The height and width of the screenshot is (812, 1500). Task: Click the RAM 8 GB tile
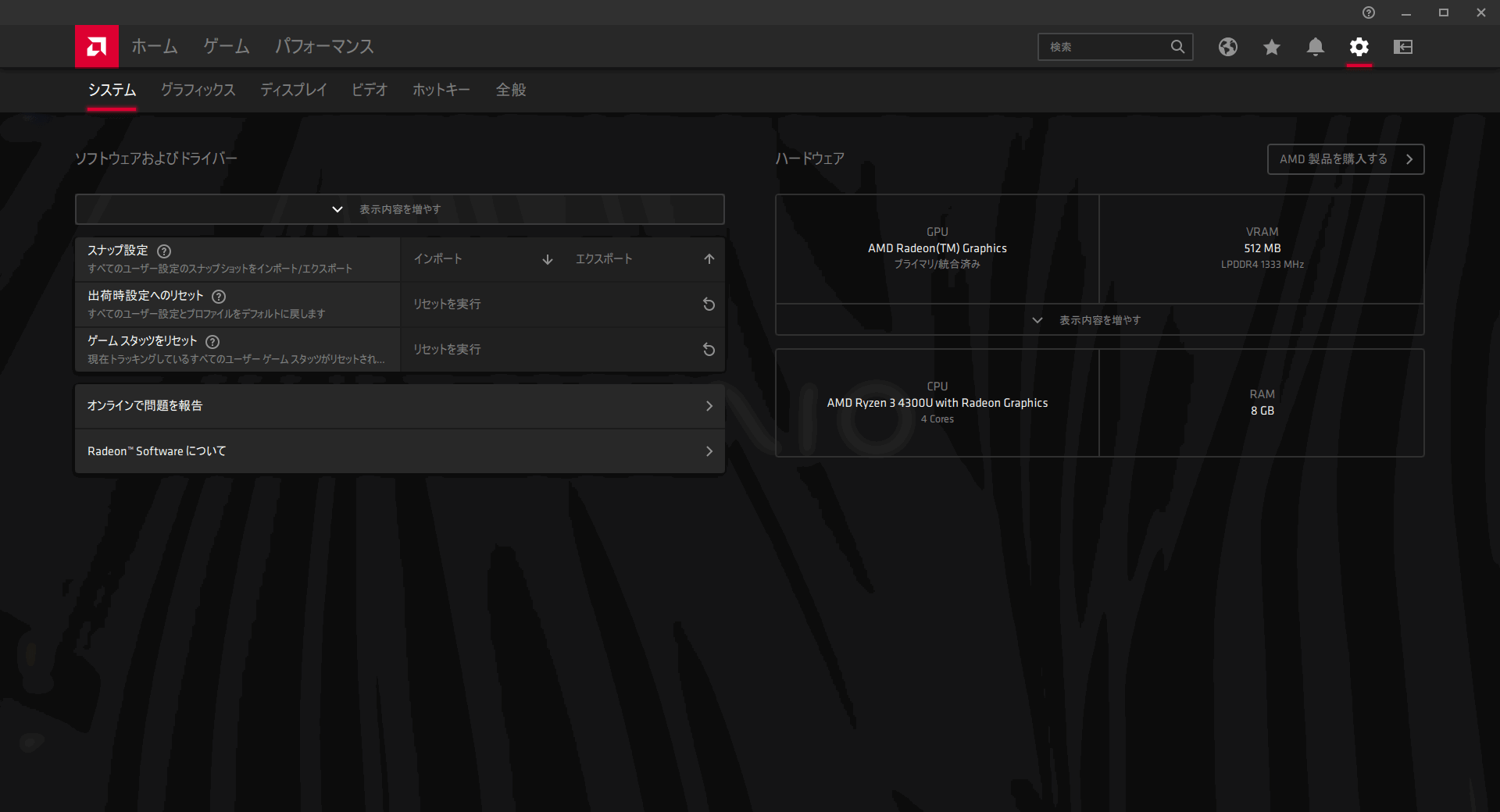point(1262,403)
